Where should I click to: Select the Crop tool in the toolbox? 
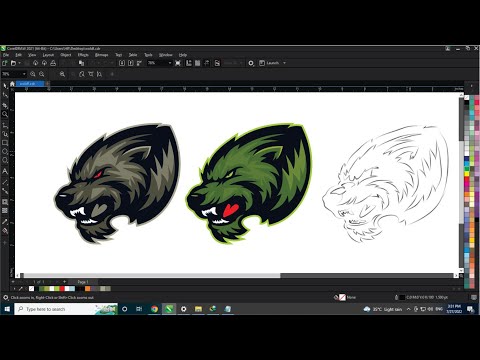5,105
